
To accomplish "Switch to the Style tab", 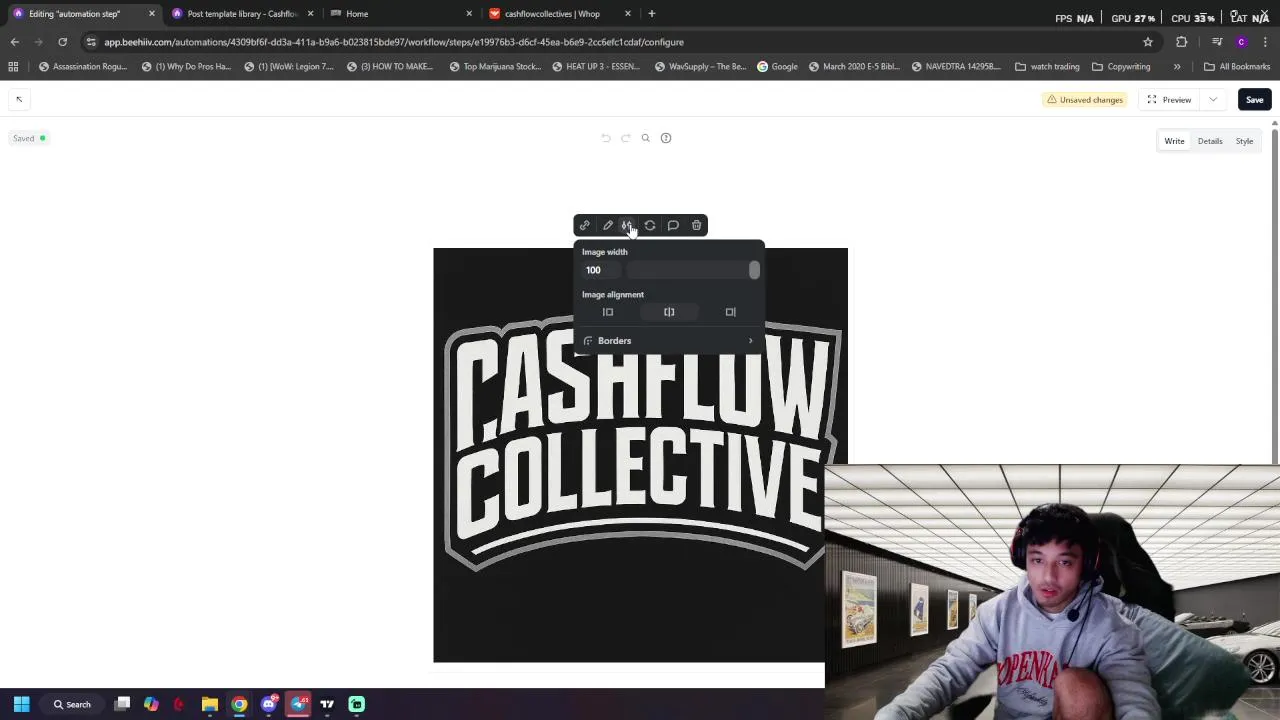I will click(1244, 141).
